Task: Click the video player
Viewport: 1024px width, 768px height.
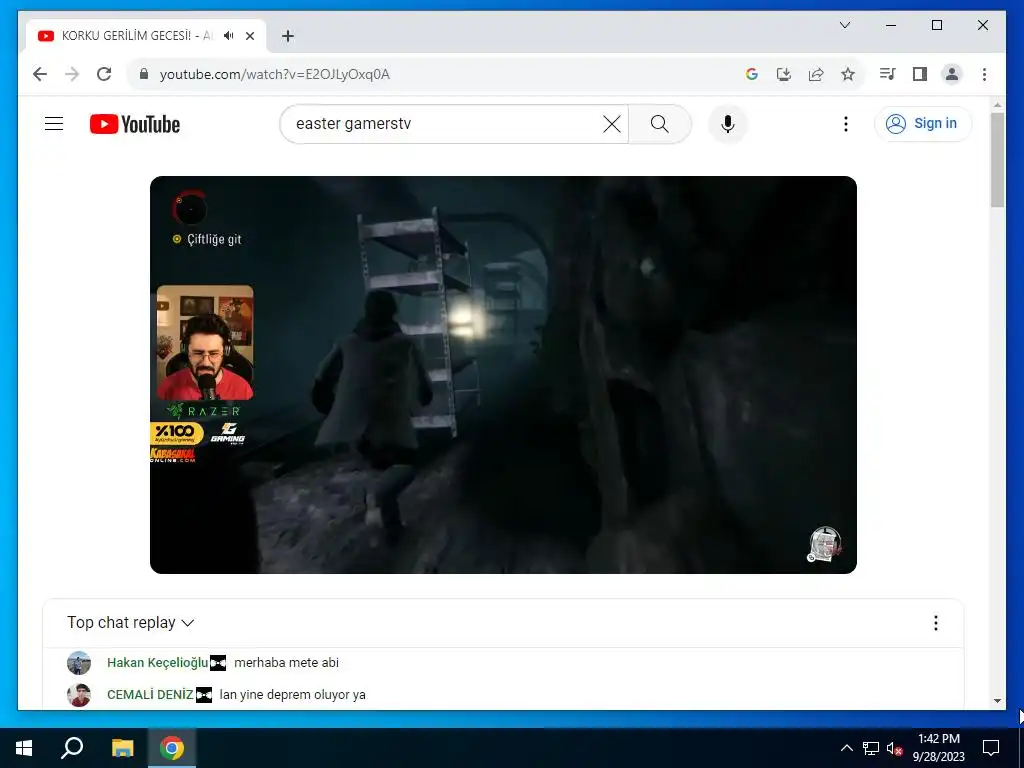Action: pyautogui.click(x=503, y=375)
